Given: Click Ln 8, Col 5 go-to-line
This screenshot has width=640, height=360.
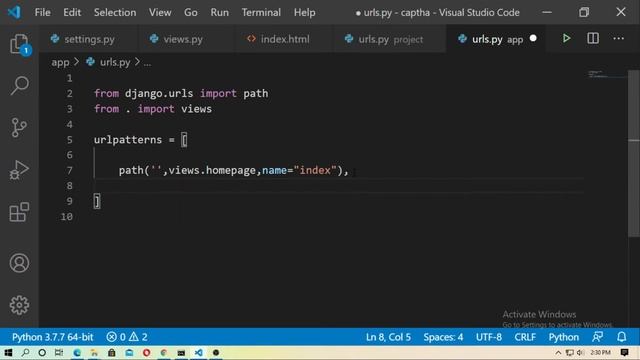Looking at the screenshot, I should pos(388,337).
